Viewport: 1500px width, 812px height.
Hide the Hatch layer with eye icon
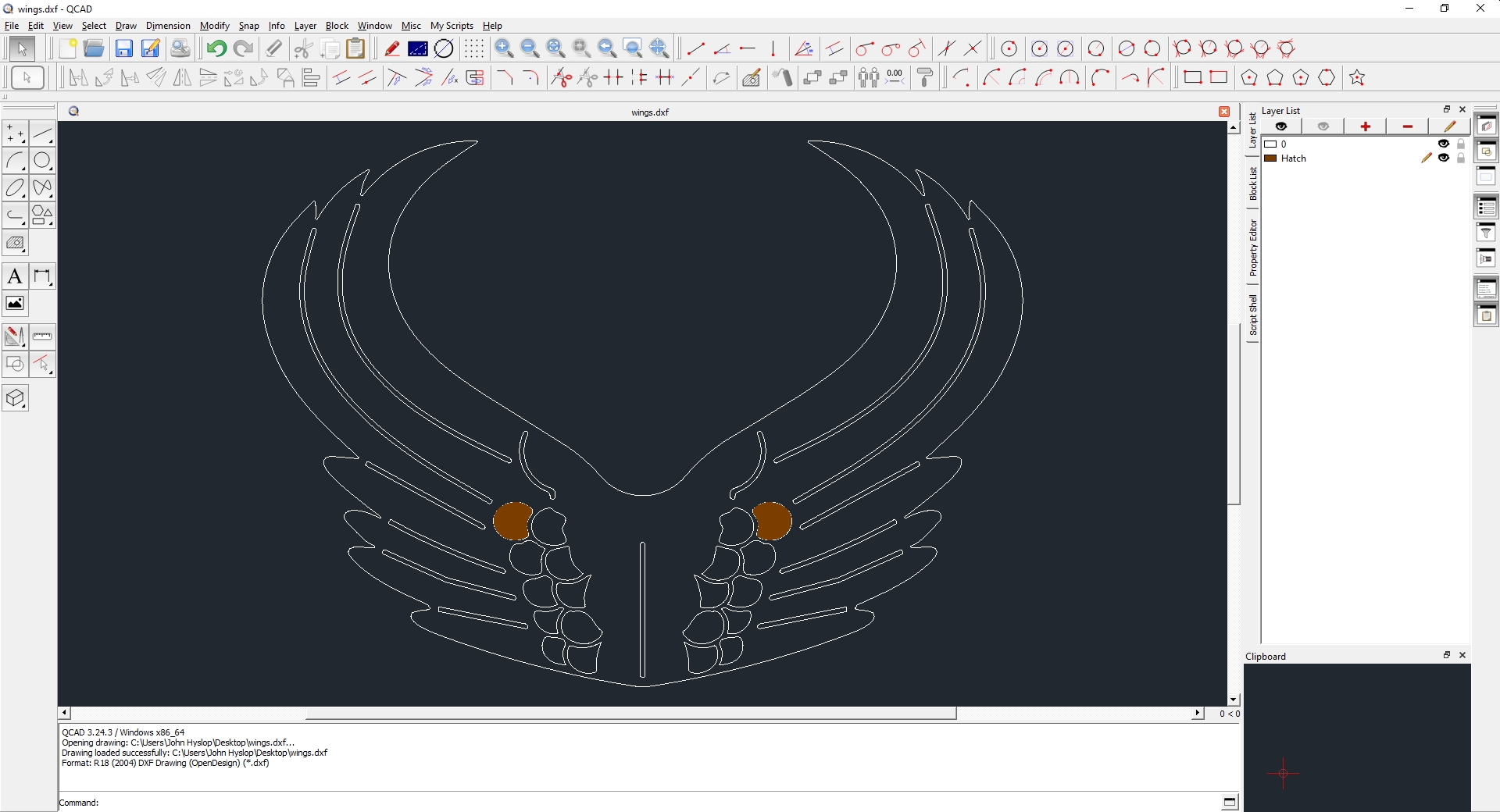pyautogui.click(x=1444, y=158)
